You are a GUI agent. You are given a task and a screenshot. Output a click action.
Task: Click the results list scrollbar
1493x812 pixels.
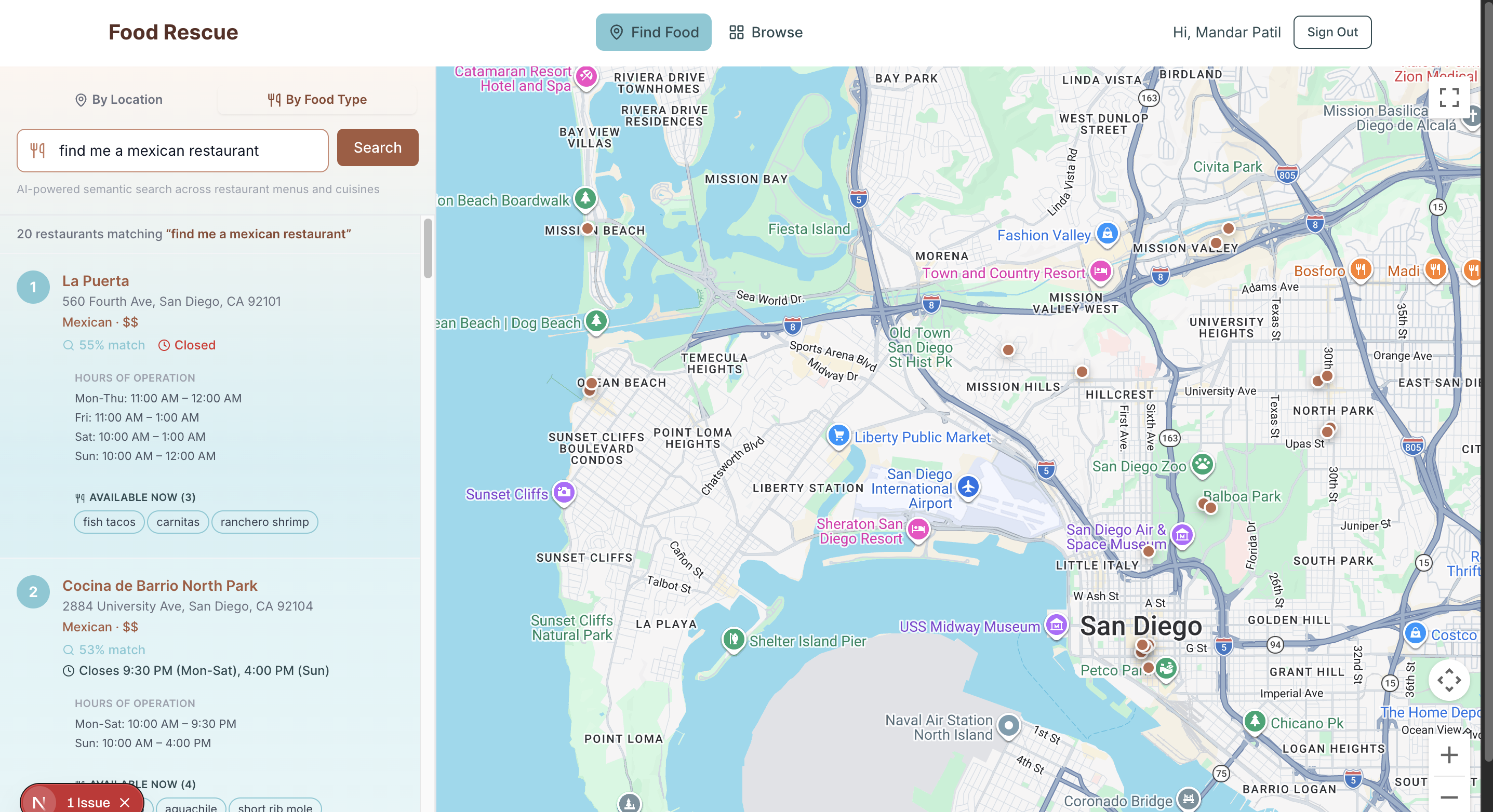pyautogui.click(x=428, y=248)
